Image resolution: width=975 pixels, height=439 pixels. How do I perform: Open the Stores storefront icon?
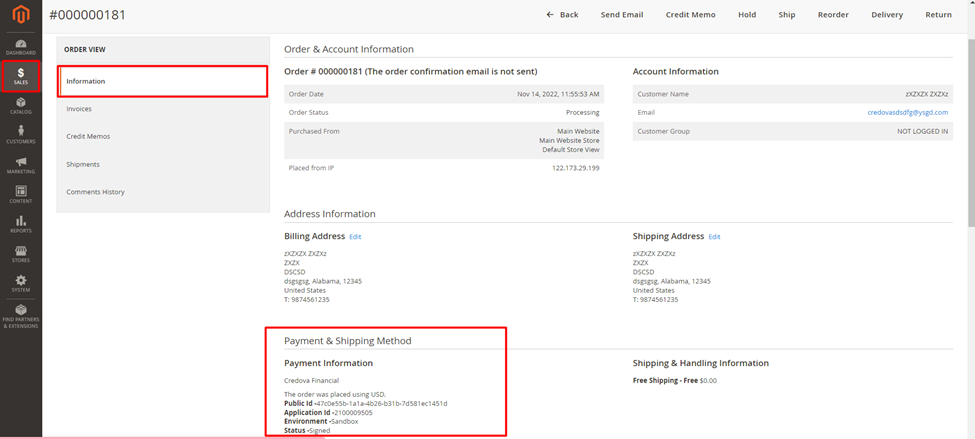click(x=21, y=254)
